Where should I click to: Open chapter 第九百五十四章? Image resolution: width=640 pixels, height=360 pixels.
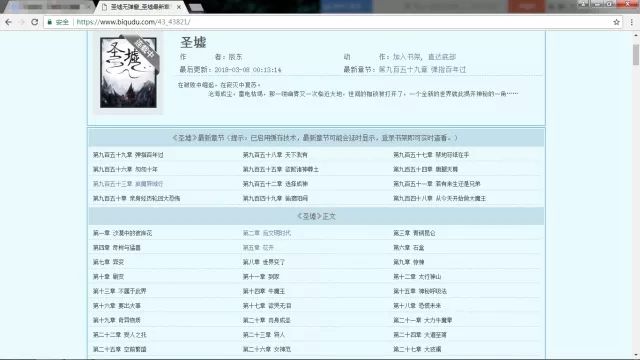[425, 169]
